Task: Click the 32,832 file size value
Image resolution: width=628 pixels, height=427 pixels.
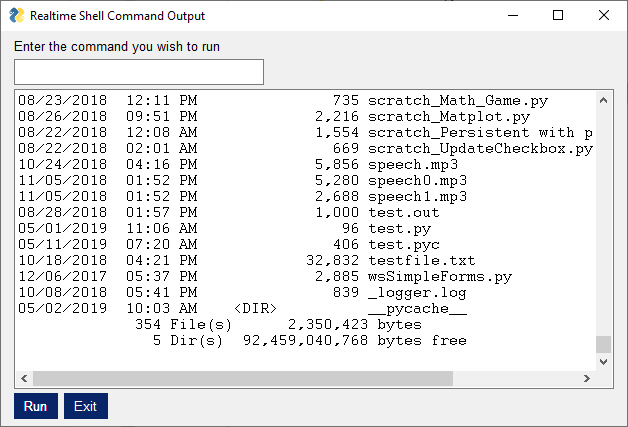Action: coord(332,260)
